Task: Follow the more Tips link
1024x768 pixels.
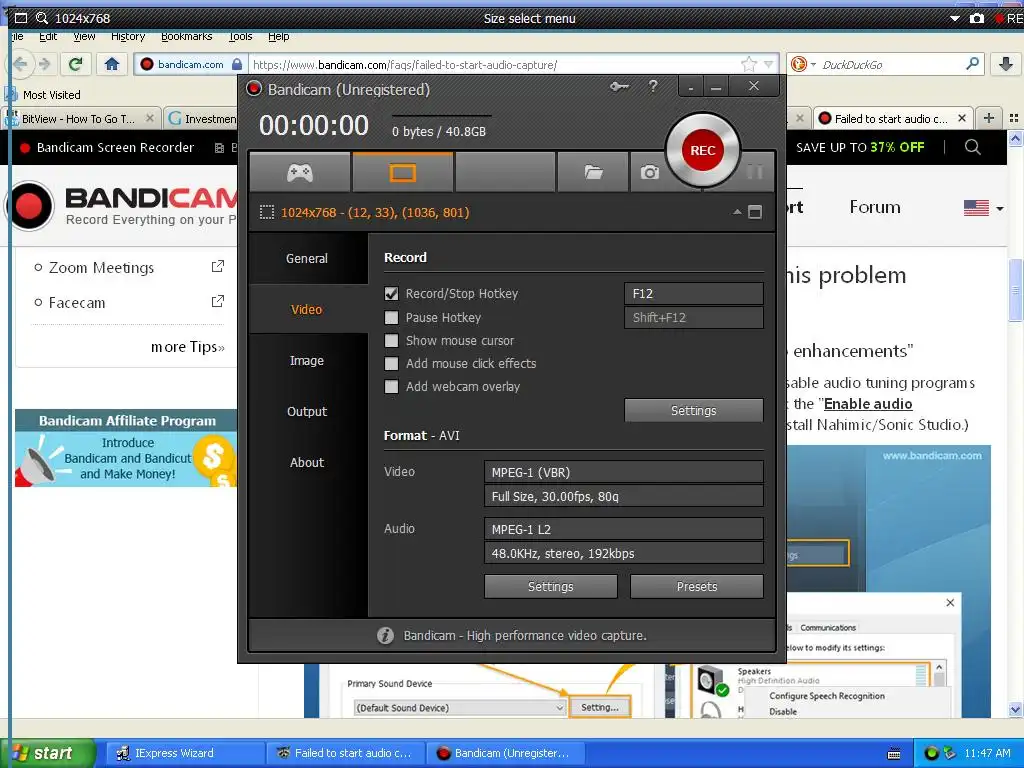Action: [x=188, y=347]
